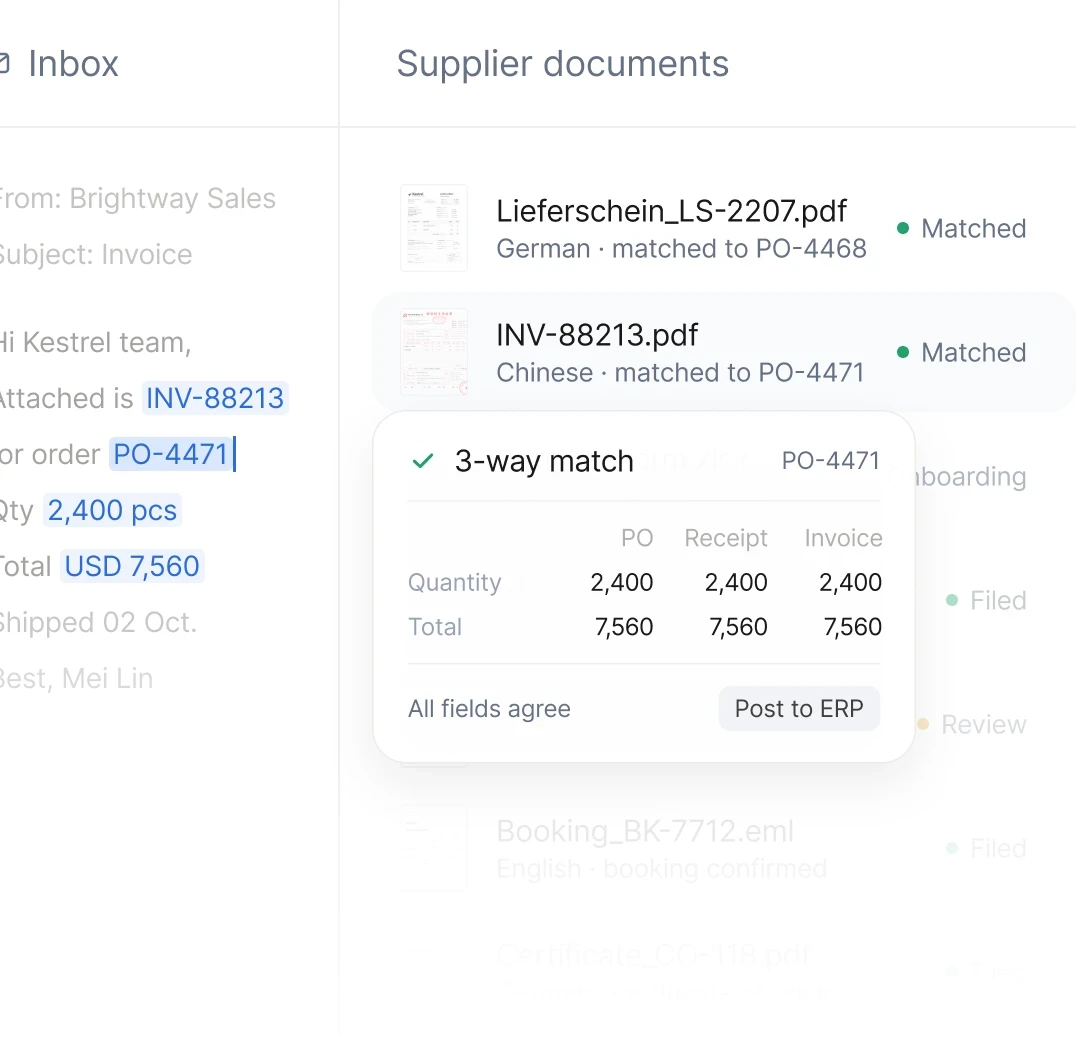Click the Hi Kestrel team, greeting
This screenshot has height=1064, width=1076.
pyautogui.click(x=95, y=342)
